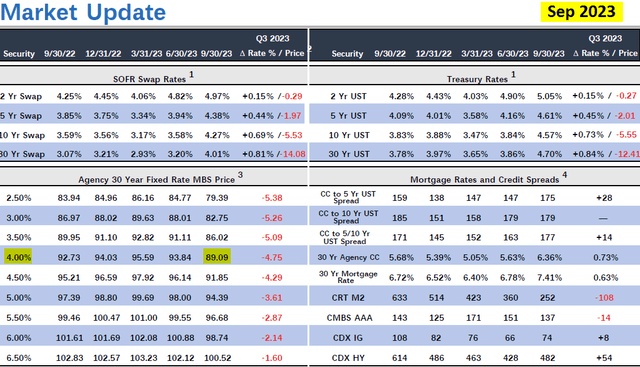Select the Market Update title

83,12
